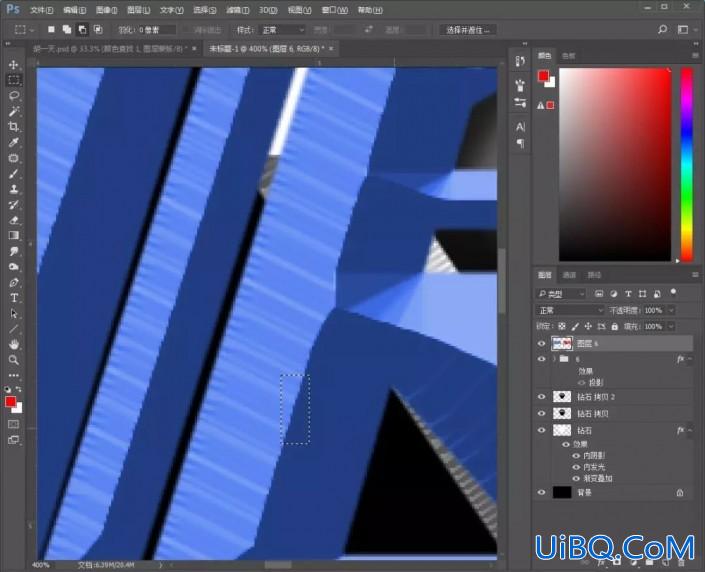
Task: Open the Paragraph panel icon
Action: click(x=520, y=143)
